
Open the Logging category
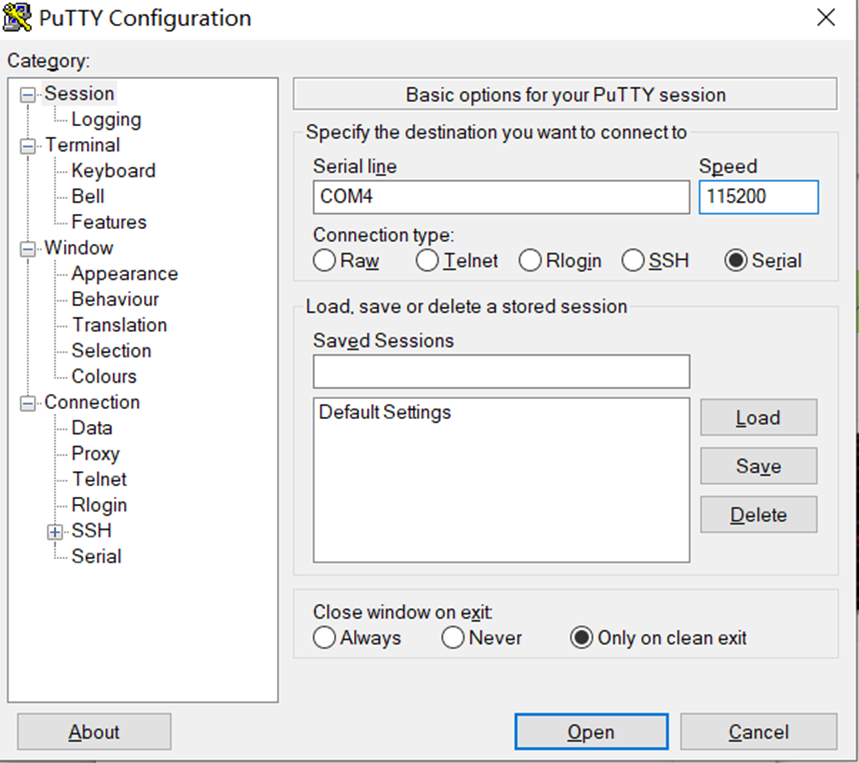106,119
